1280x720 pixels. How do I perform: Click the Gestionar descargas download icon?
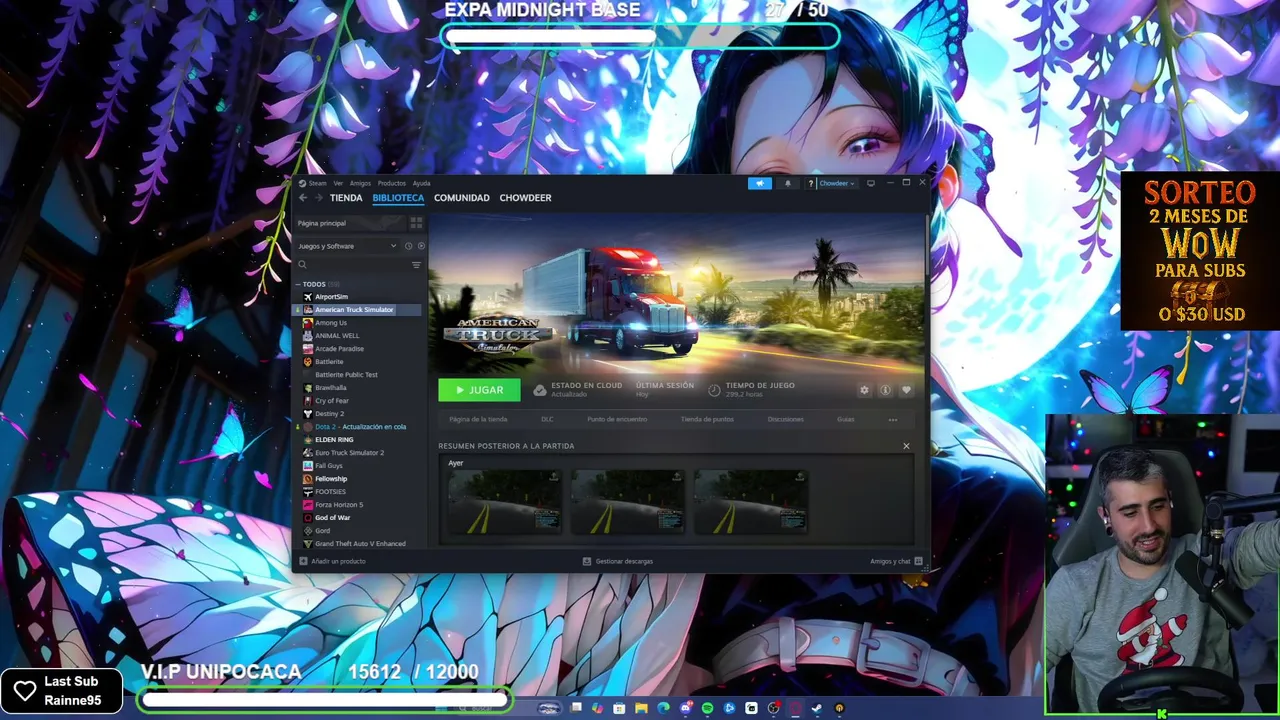[587, 561]
